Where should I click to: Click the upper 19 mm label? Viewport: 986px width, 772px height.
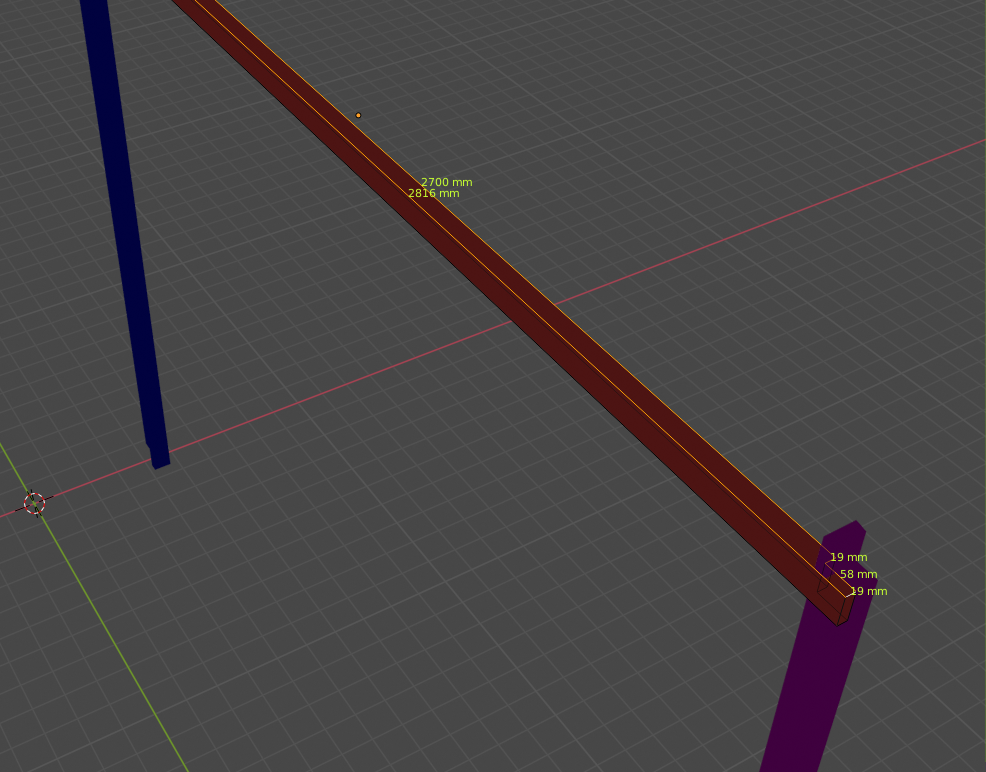pos(848,557)
